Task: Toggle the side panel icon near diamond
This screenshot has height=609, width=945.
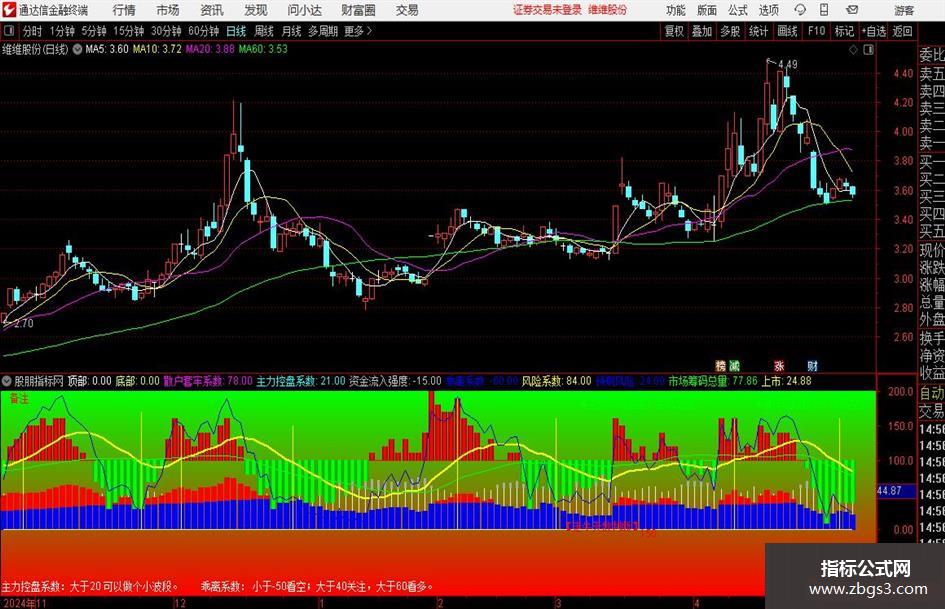Action: tap(868, 50)
